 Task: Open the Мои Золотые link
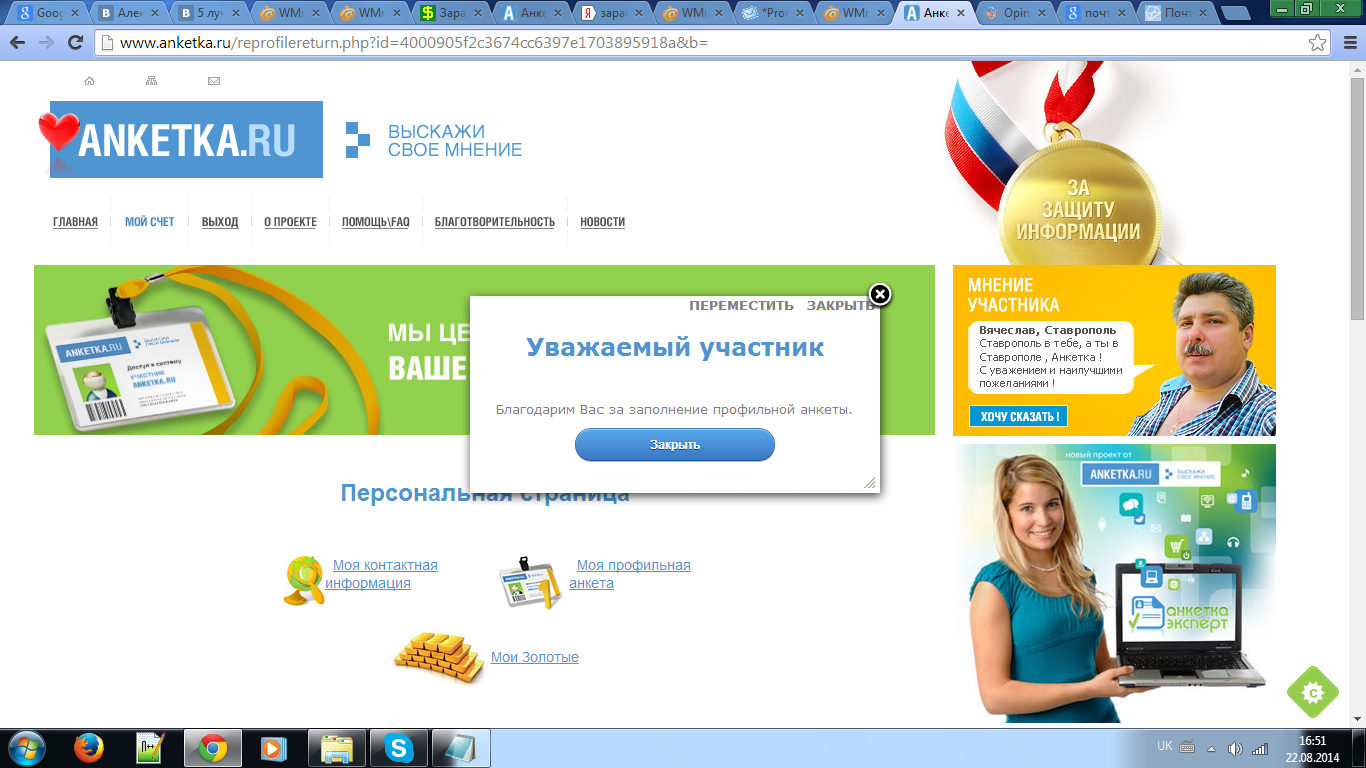click(x=535, y=657)
